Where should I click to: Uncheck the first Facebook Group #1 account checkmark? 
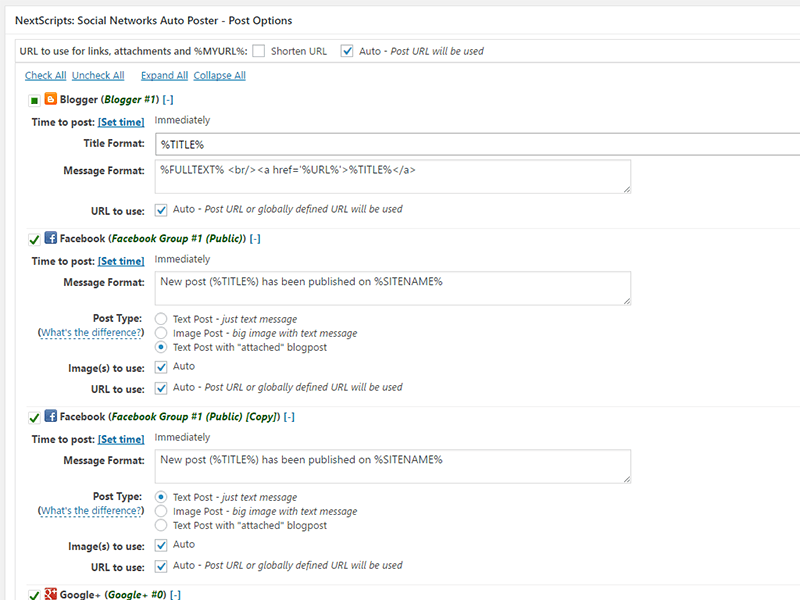click(34, 239)
